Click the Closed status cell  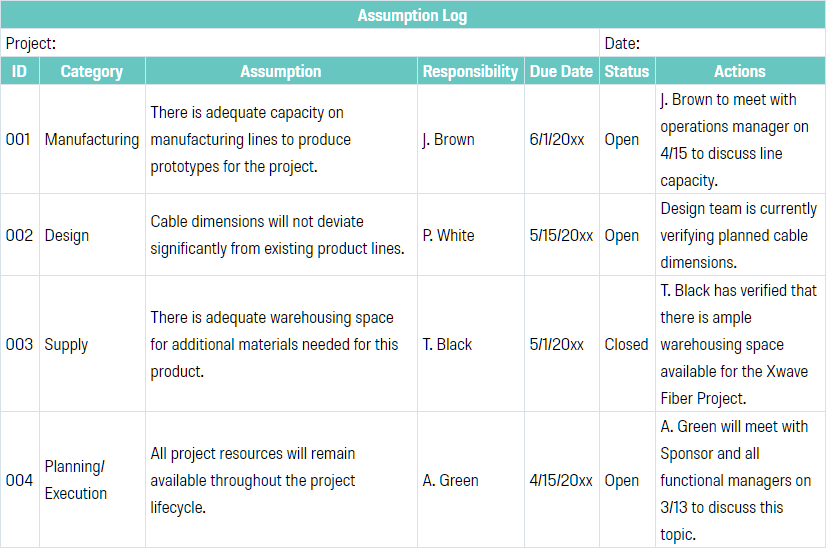coord(627,344)
